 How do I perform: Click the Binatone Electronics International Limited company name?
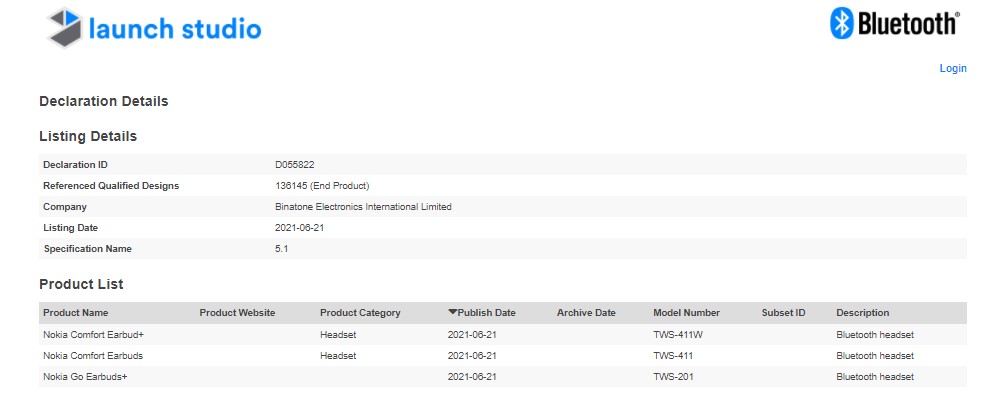pyautogui.click(x=363, y=206)
